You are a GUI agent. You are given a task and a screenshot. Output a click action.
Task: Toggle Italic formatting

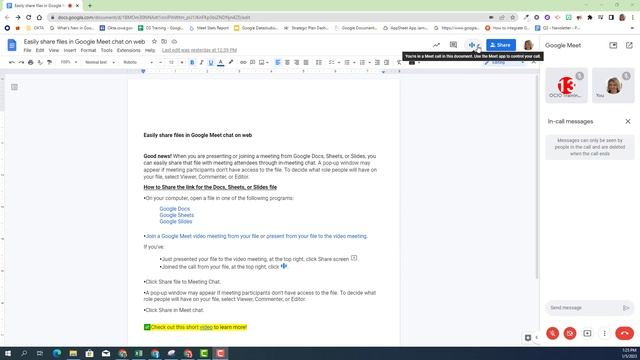point(202,62)
